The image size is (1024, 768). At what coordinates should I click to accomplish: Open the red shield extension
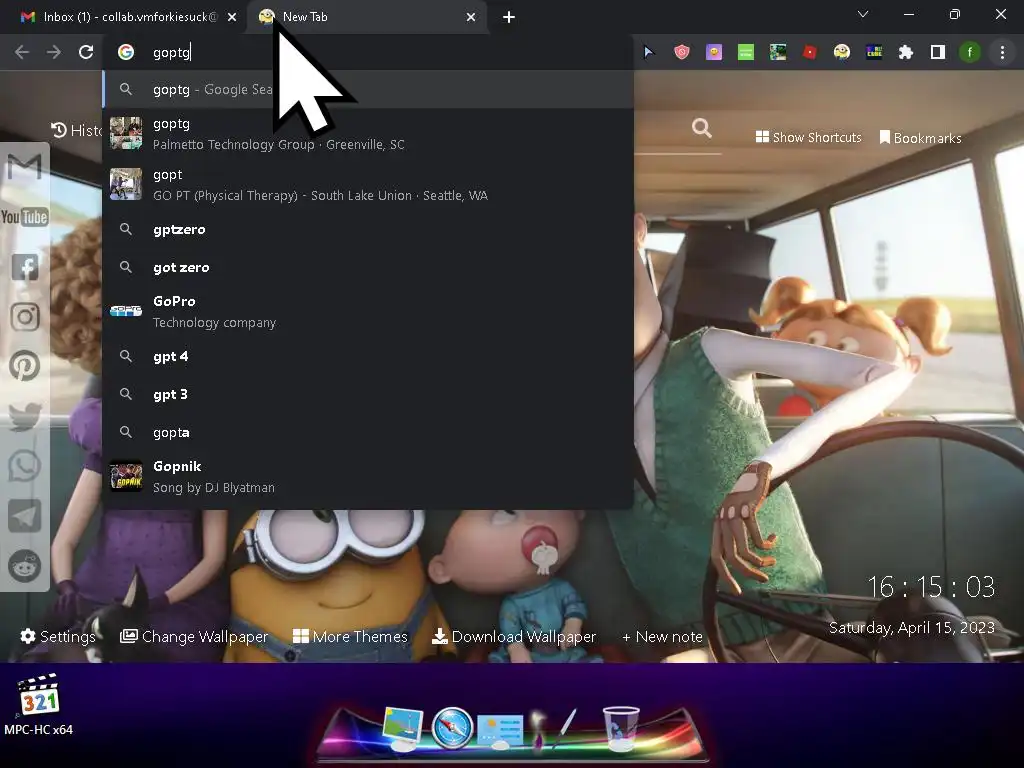681,52
